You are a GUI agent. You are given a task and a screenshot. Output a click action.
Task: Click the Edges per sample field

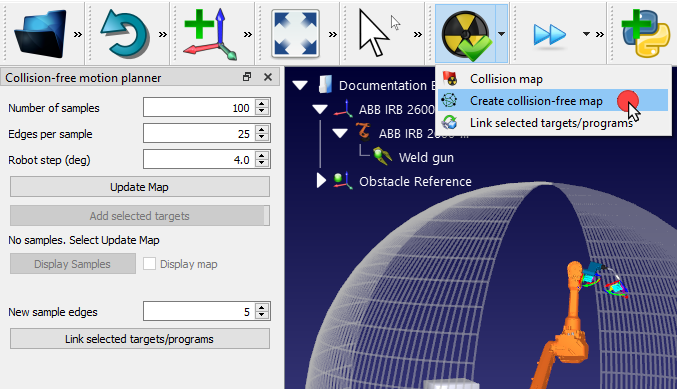pyautogui.click(x=199, y=133)
